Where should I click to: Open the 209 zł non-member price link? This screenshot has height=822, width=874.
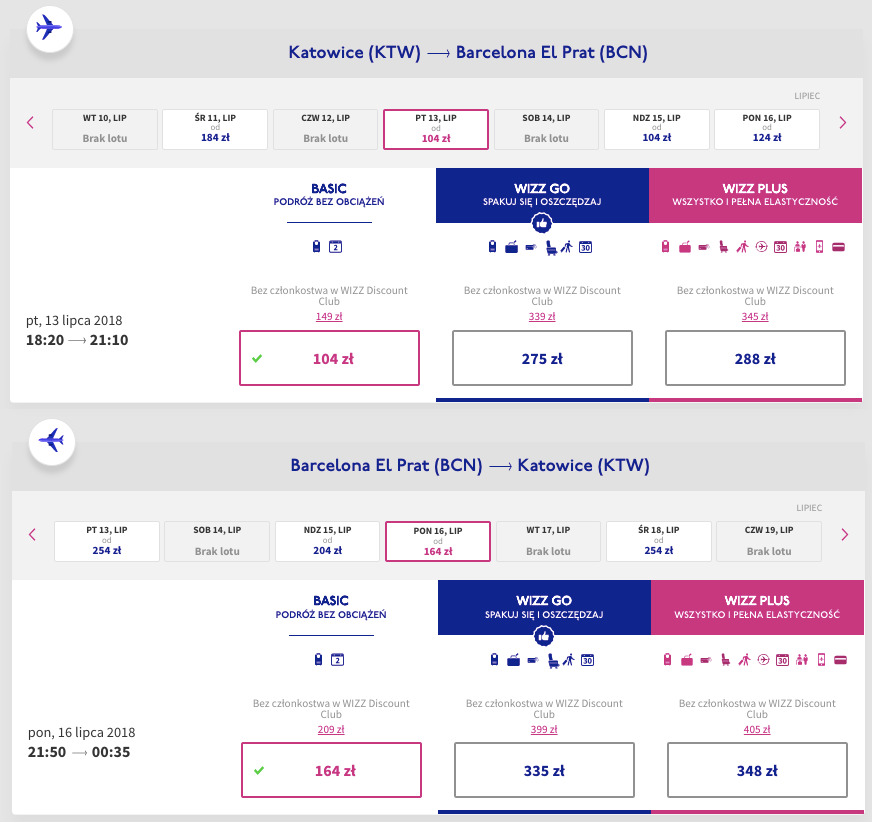click(331, 729)
